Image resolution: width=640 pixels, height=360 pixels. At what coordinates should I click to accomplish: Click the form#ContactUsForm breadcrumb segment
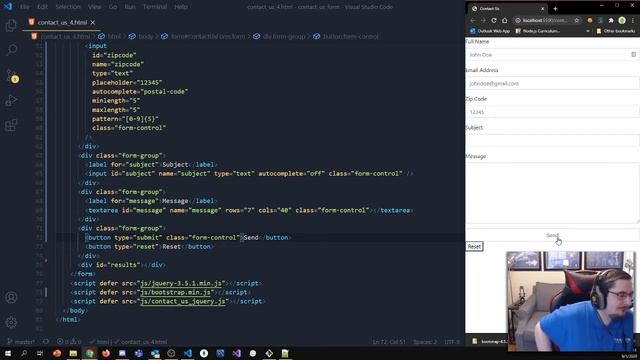click(x=203, y=36)
